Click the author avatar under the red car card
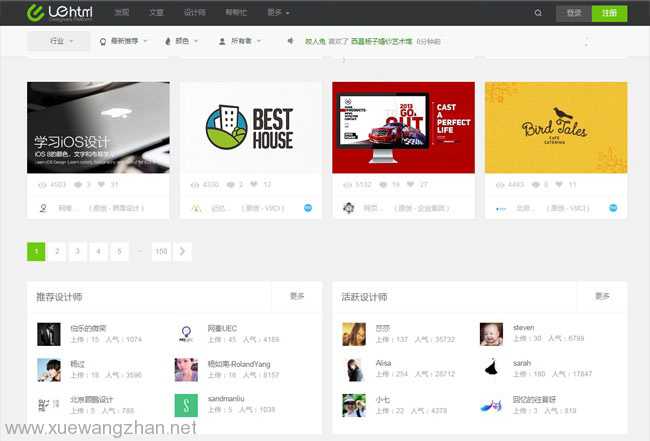The width and height of the screenshot is (650, 441). coord(348,208)
